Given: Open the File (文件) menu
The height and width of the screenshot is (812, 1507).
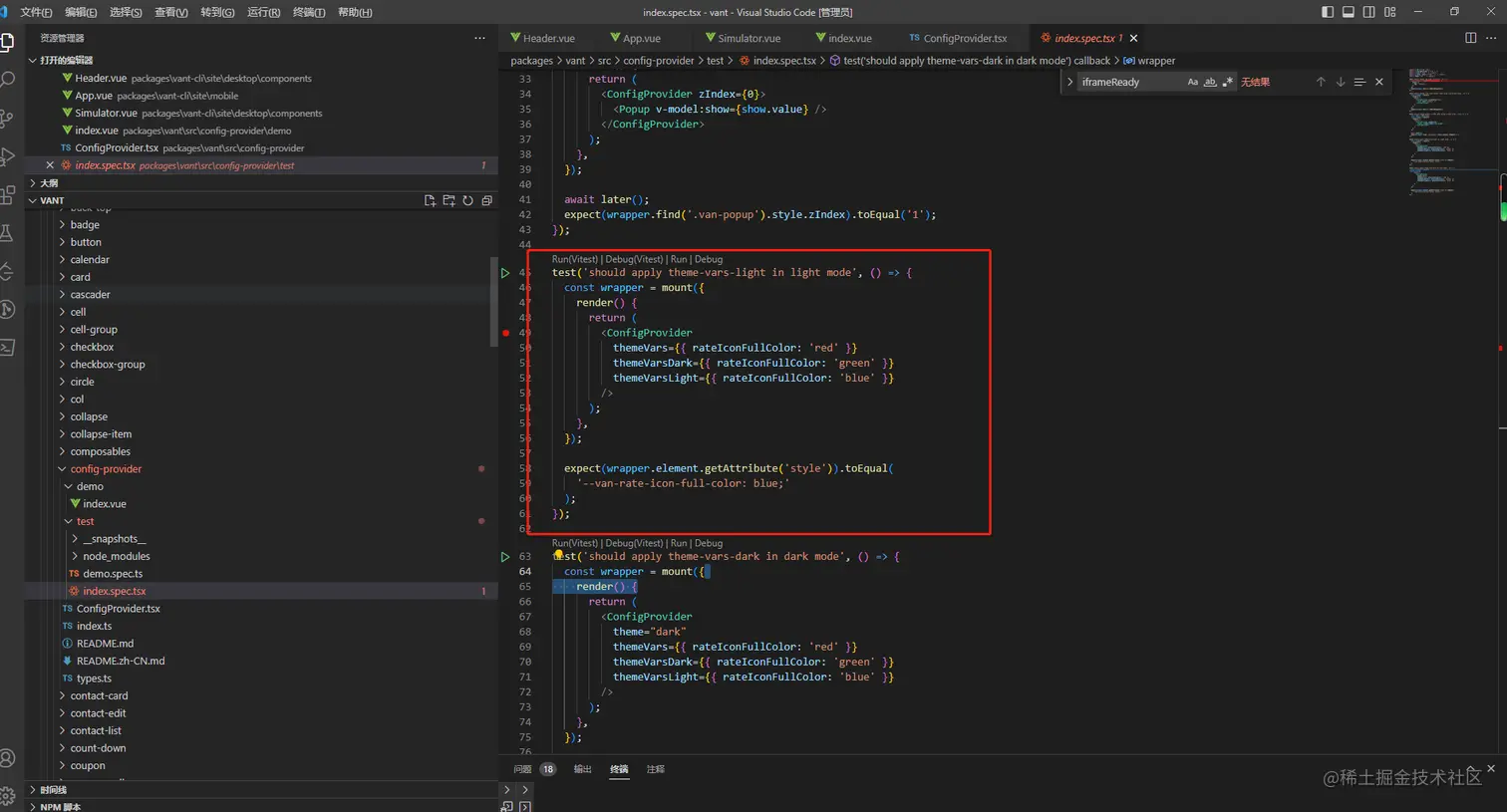Looking at the screenshot, I should [36, 12].
